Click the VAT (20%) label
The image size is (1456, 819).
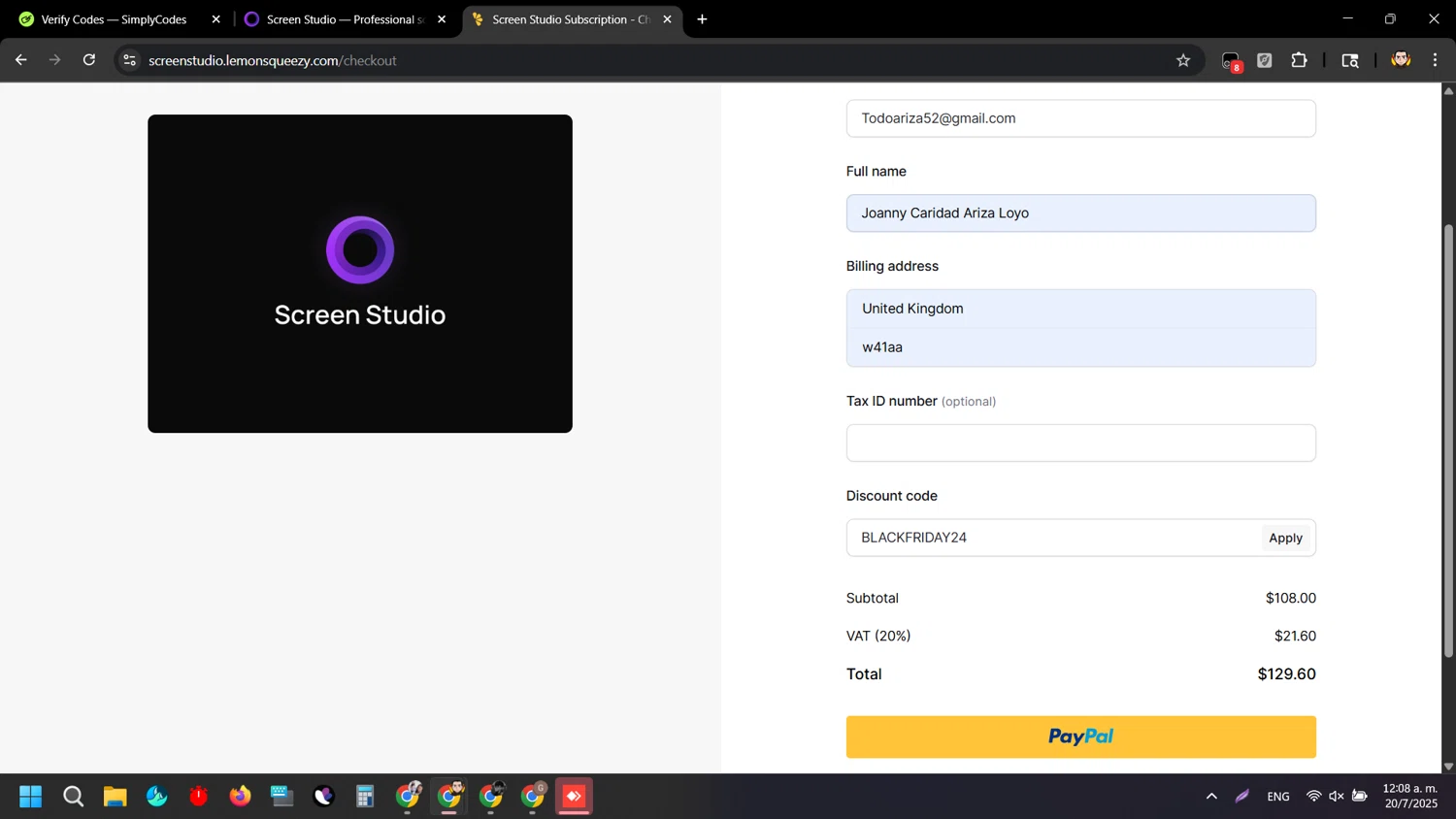point(878,637)
